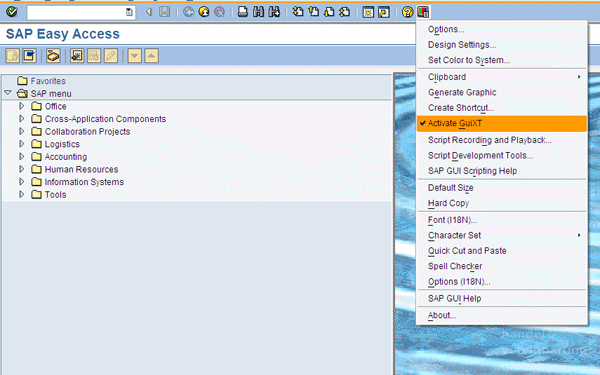Click the Create new session icon
This screenshot has height=375, width=600.
tap(368, 12)
